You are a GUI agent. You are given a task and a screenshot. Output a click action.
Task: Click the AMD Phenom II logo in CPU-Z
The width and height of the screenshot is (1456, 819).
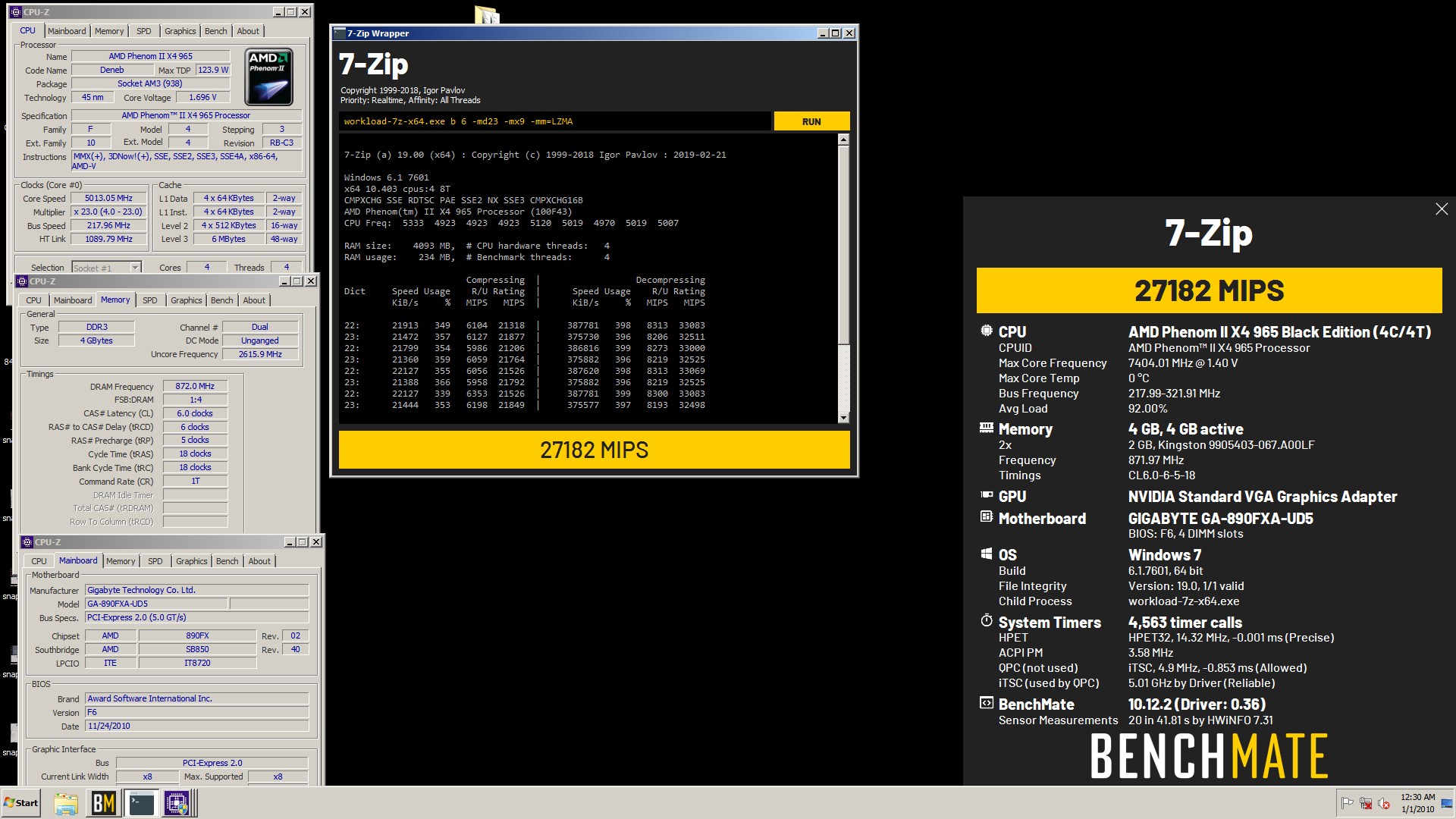(x=268, y=77)
